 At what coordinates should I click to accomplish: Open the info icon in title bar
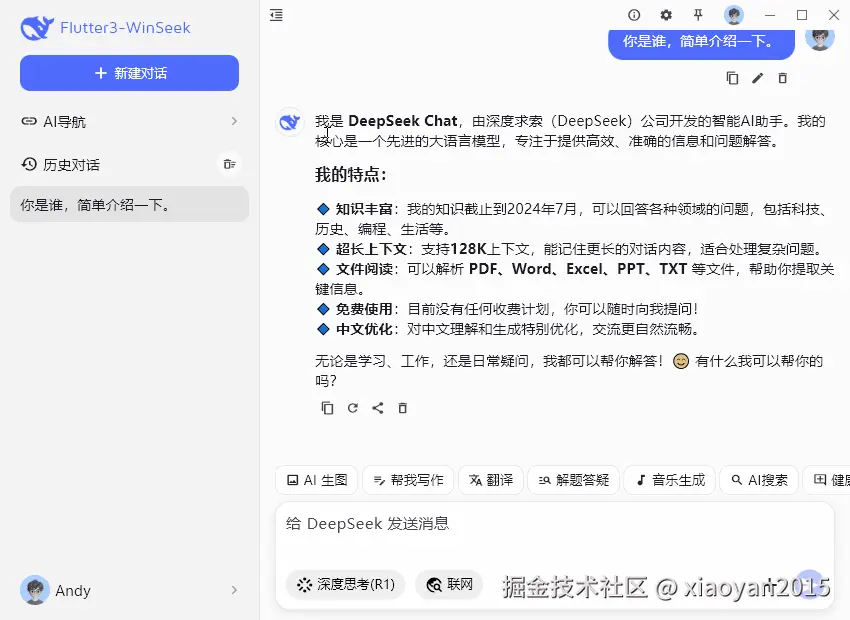click(x=634, y=15)
